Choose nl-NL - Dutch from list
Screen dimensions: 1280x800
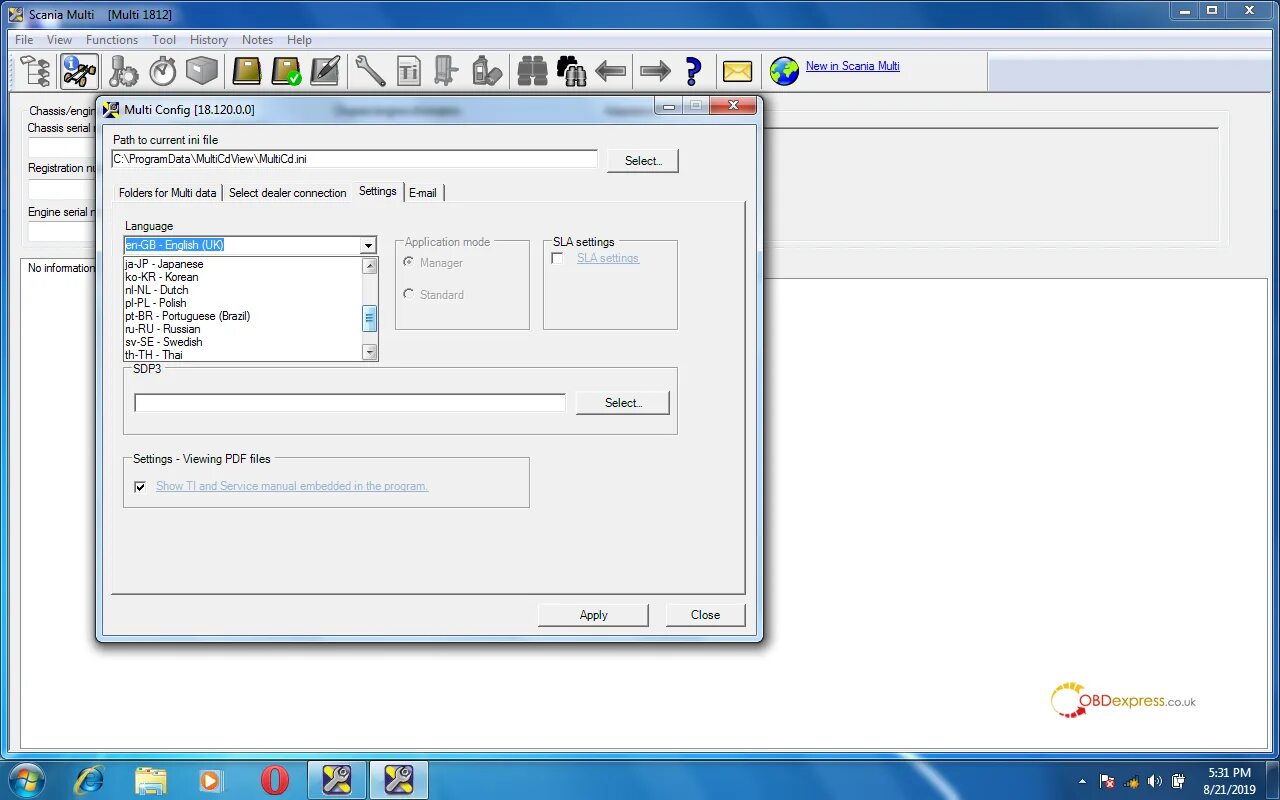(x=242, y=290)
